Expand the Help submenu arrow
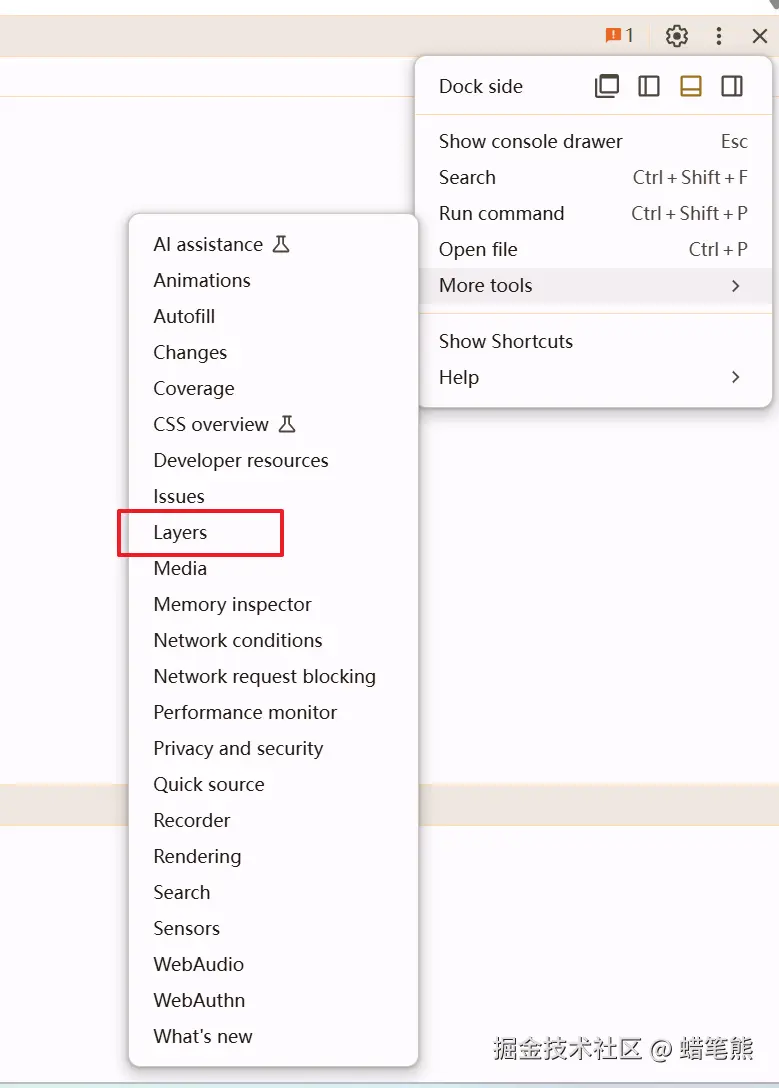This screenshot has height=1088, width=779. 735,377
